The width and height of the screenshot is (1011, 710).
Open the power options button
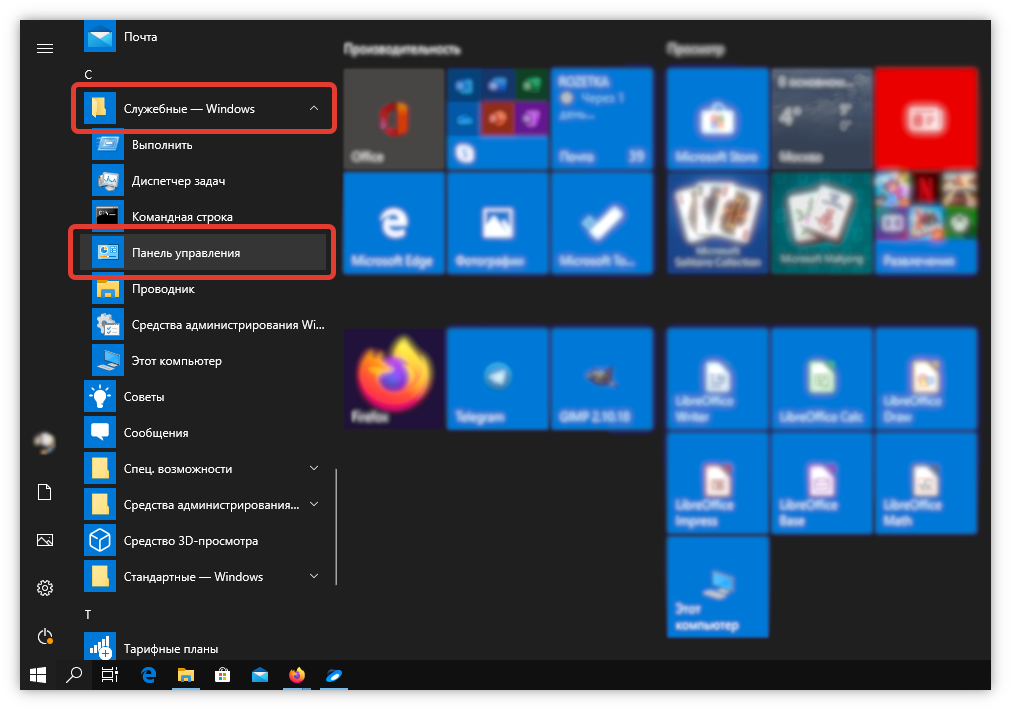(45, 636)
